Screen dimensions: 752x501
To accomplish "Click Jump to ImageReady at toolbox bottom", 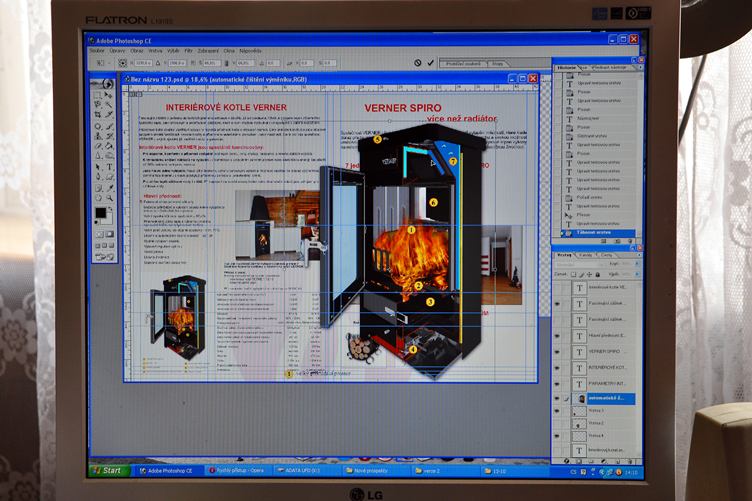I will click(x=105, y=257).
